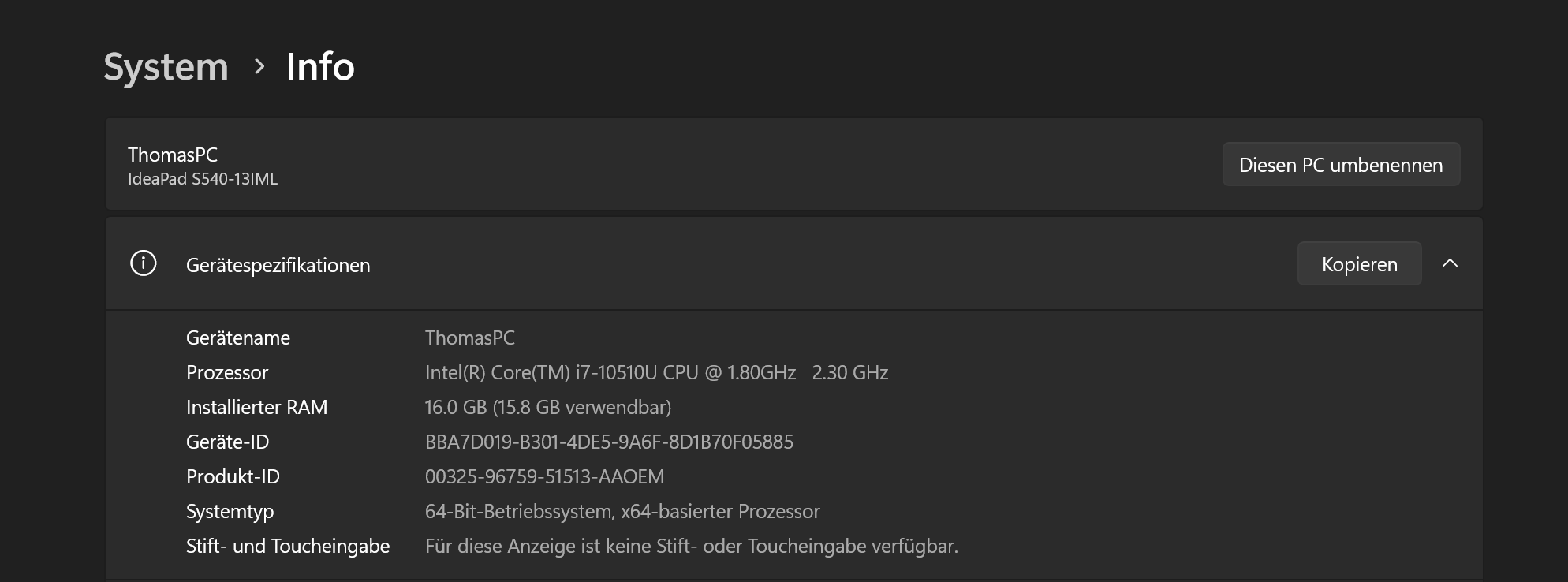Image resolution: width=1568 pixels, height=582 pixels.
Task: Click the Info page heading
Action: pyautogui.click(x=319, y=67)
